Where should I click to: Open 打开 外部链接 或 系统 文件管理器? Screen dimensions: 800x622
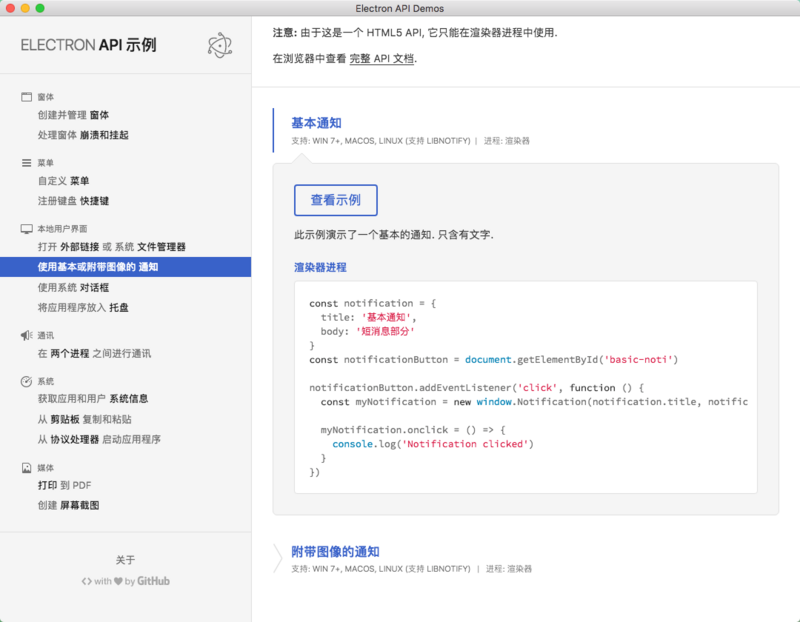pos(112,247)
